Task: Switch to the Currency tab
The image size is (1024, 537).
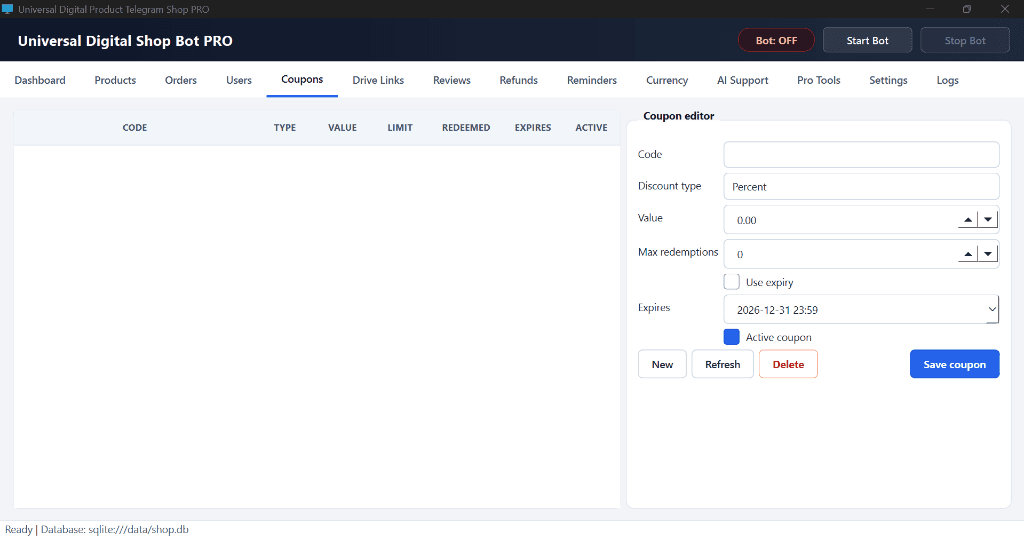Action: pos(667,80)
